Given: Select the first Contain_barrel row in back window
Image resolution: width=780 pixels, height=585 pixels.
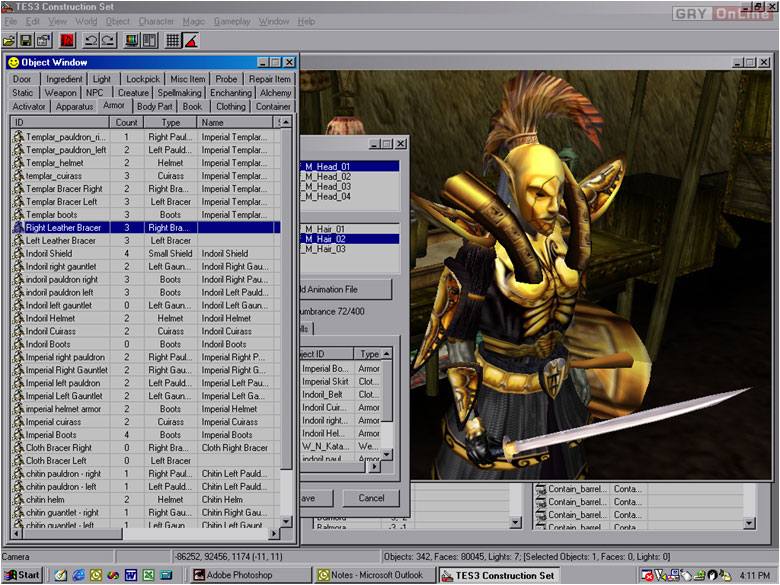Looking at the screenshot, I should 638,489.
